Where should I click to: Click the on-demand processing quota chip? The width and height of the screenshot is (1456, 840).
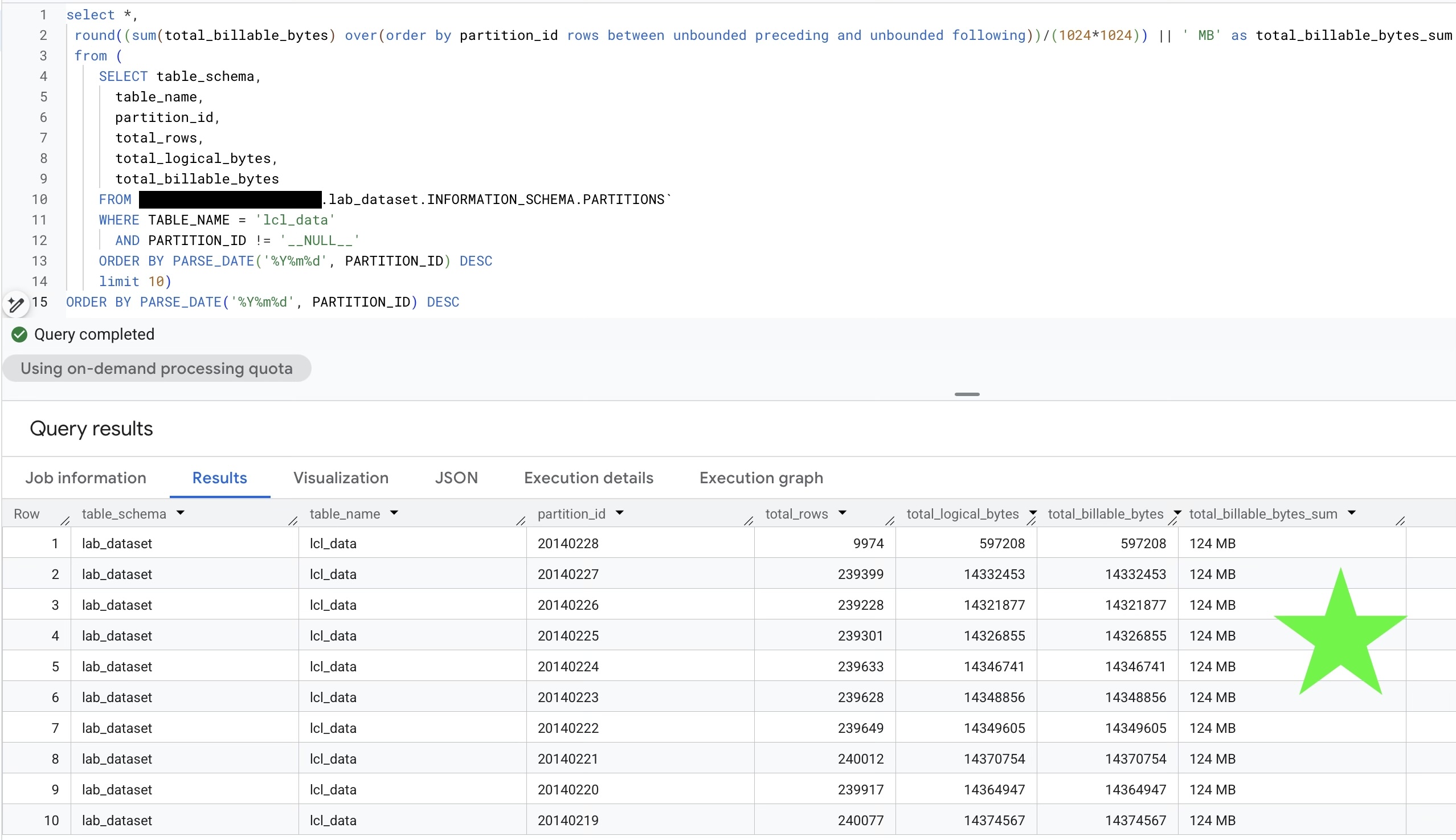(157, 369)
